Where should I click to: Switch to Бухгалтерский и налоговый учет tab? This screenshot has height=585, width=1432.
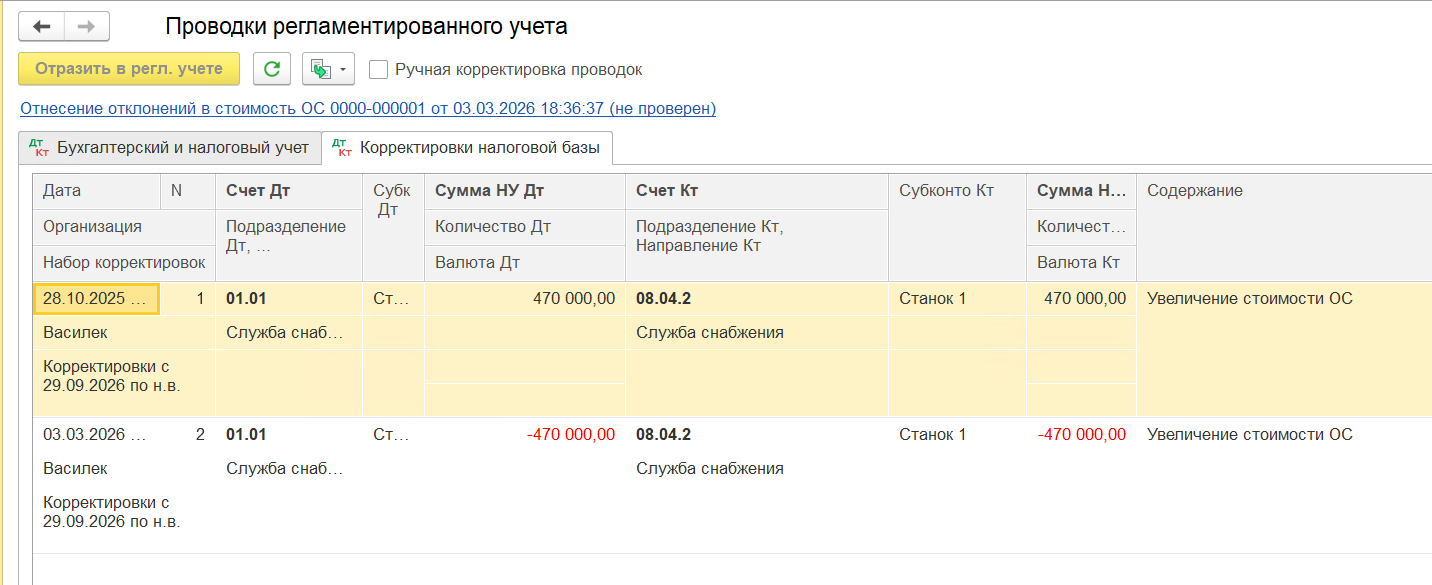pyautogui.click(x=170, y=148)
